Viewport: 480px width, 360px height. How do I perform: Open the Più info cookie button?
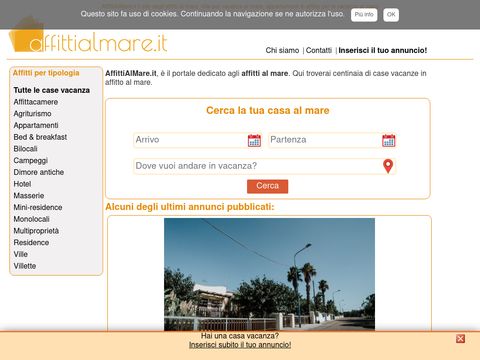(364, 15)
